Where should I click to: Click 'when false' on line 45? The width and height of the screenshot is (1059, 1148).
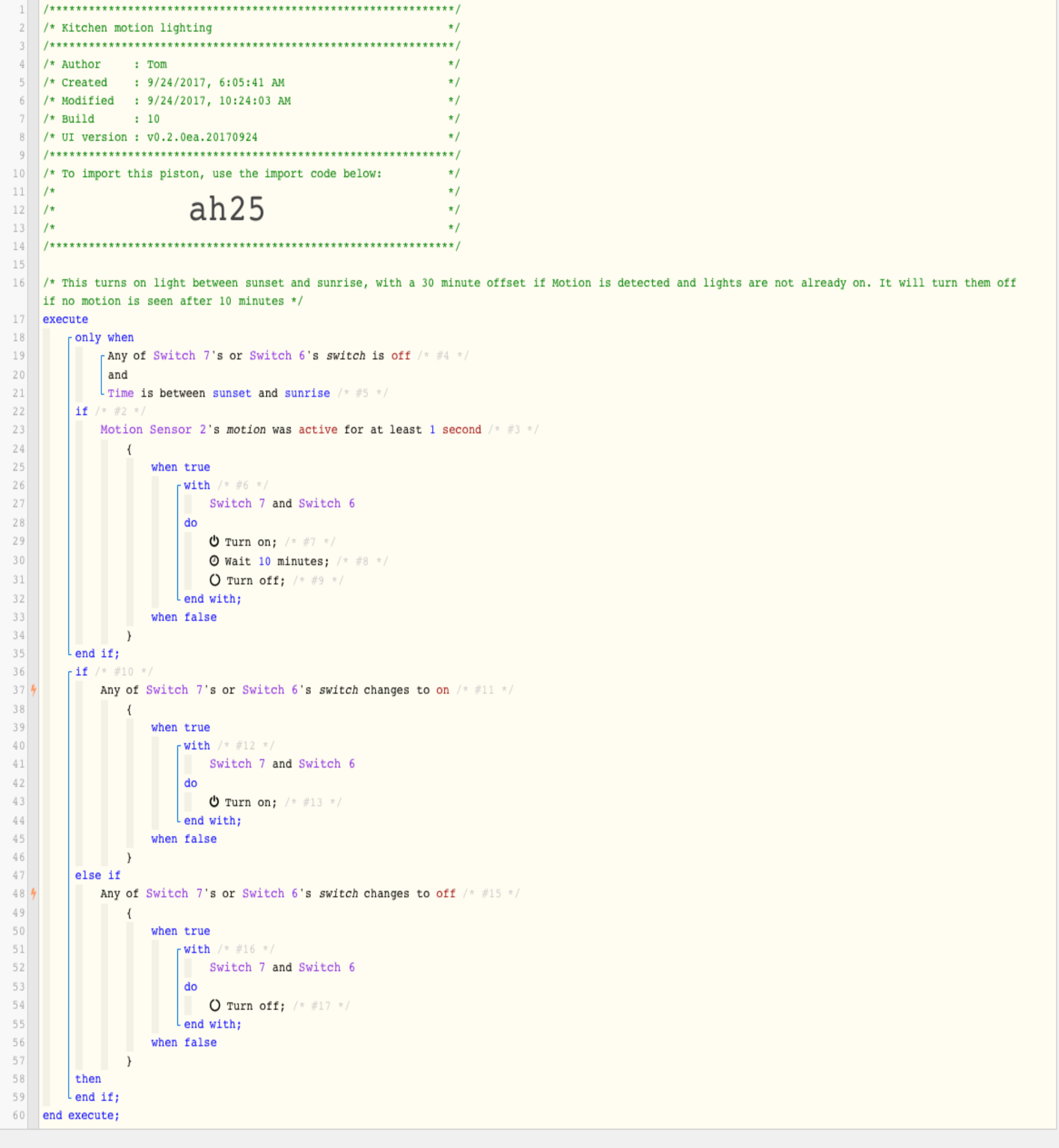[x=184, y=839]
